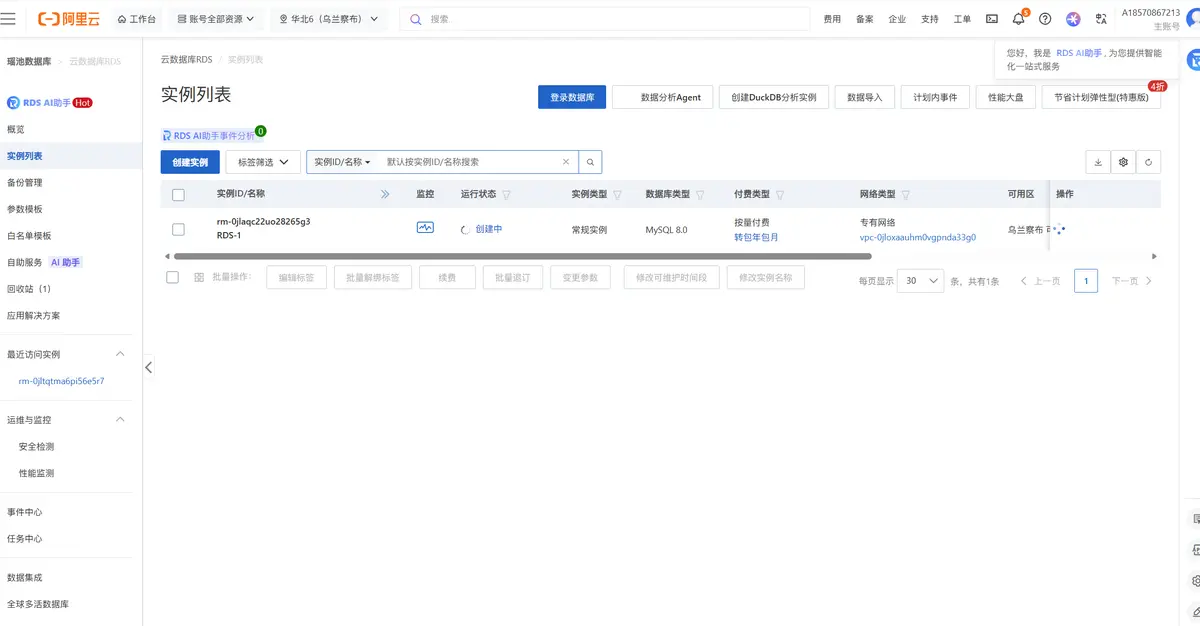The height and width of the screenshot is (626, 1200).
Task: Open VPC link vpc-0jloxaauhm0vgpnda33g0
Action: 918,238
